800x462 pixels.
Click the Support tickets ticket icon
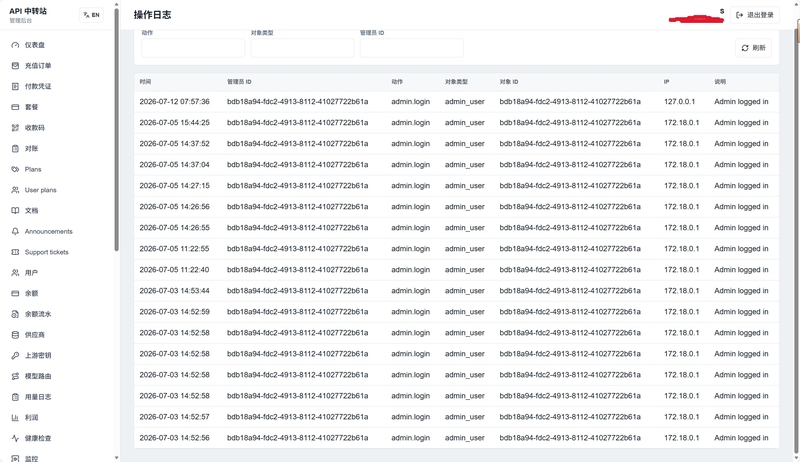(x=15, y=252)
